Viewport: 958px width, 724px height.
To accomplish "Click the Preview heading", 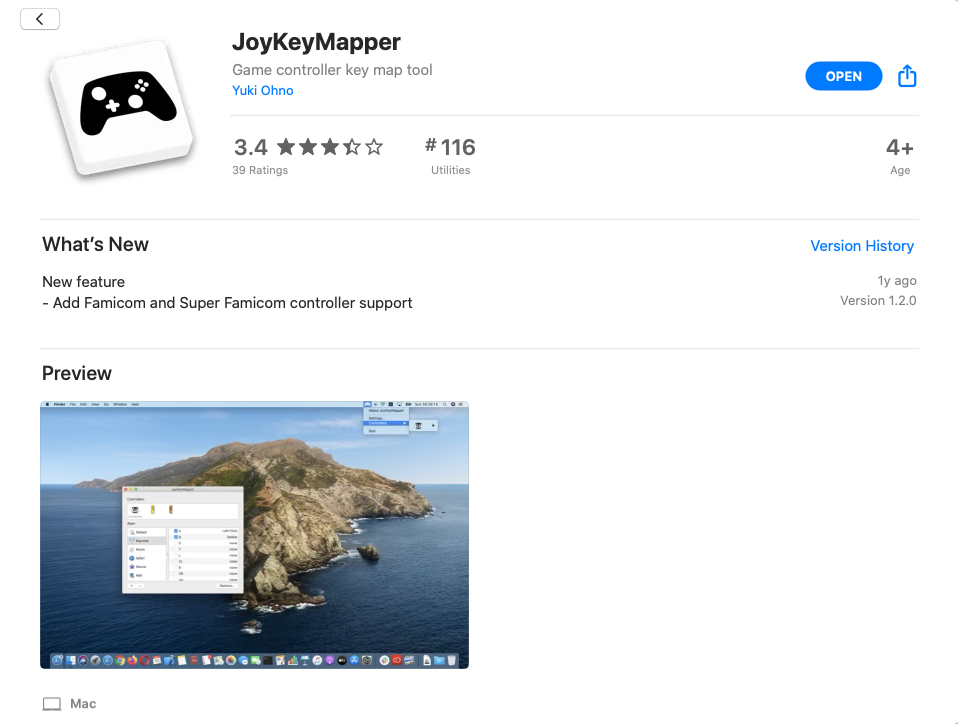I will point(77,373).
